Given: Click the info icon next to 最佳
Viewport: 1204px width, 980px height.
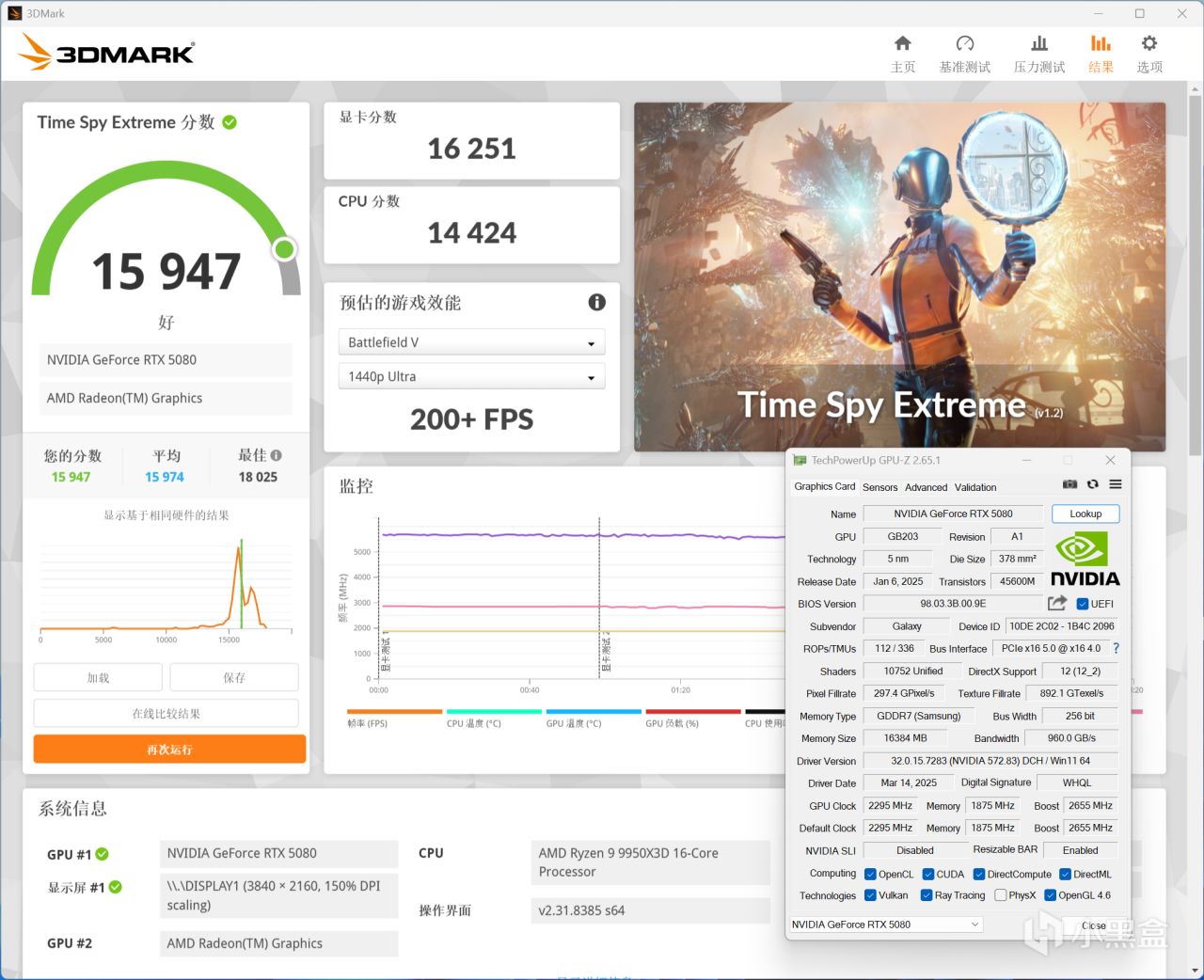Looking at the screenshot, I should pos(276,455).
